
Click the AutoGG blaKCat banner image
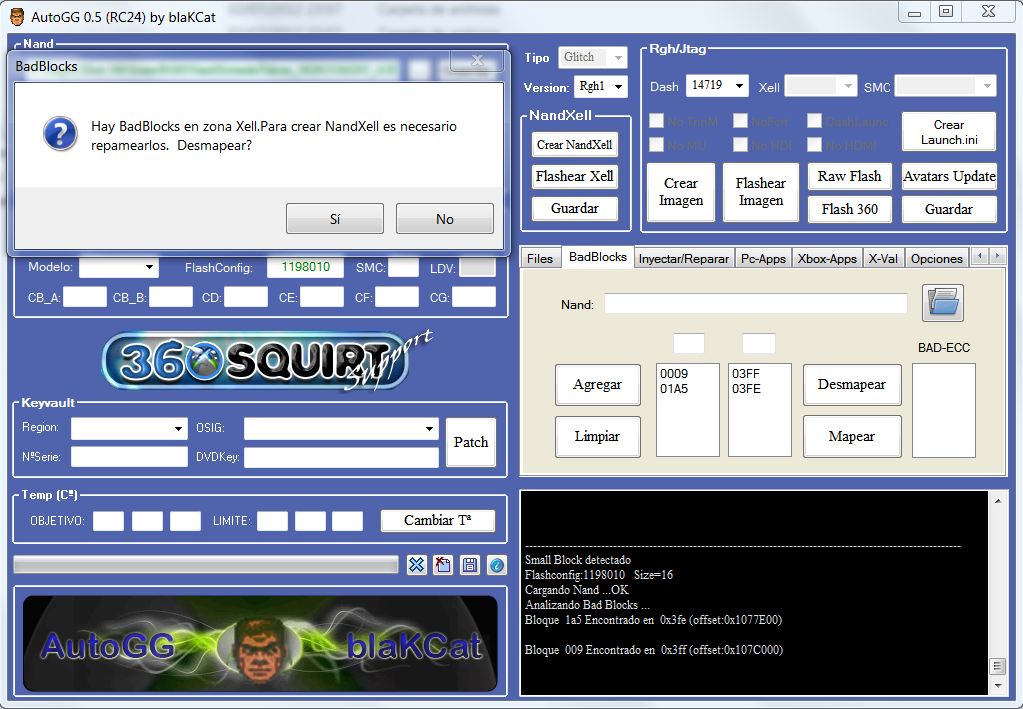coord(260,643)
